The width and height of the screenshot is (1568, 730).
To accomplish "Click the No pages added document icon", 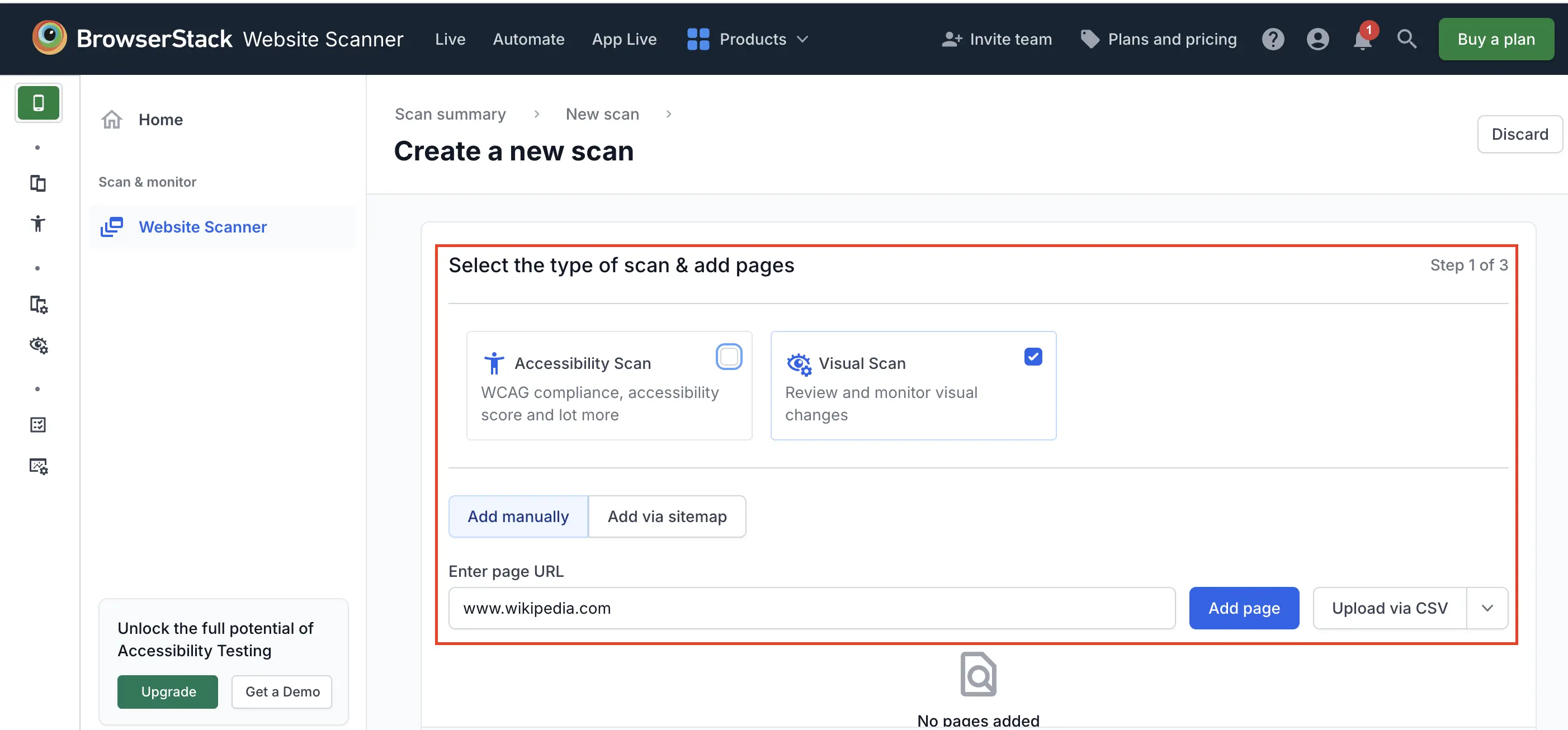I will pyautogui.click(x=978, y=674).
